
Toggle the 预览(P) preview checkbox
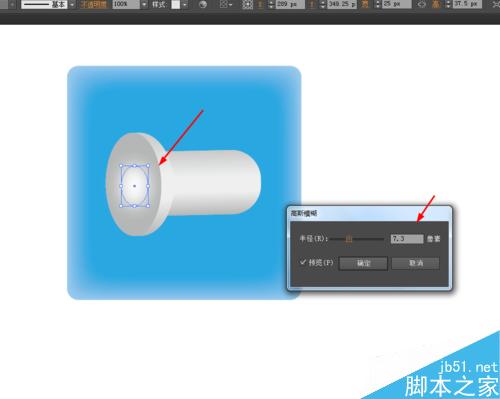pos(303,262)
